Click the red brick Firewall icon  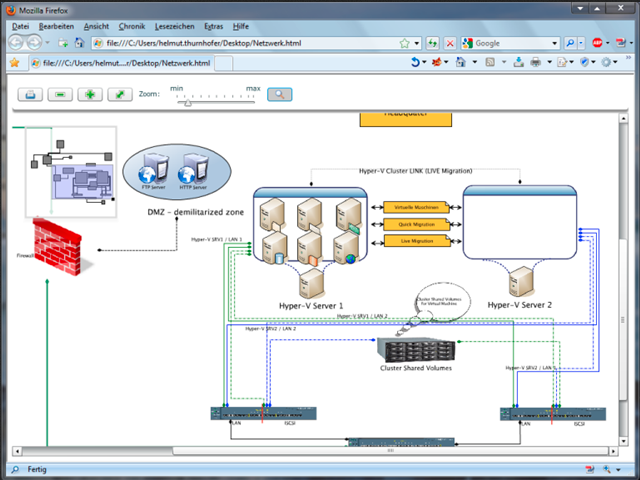click(58, 247)
